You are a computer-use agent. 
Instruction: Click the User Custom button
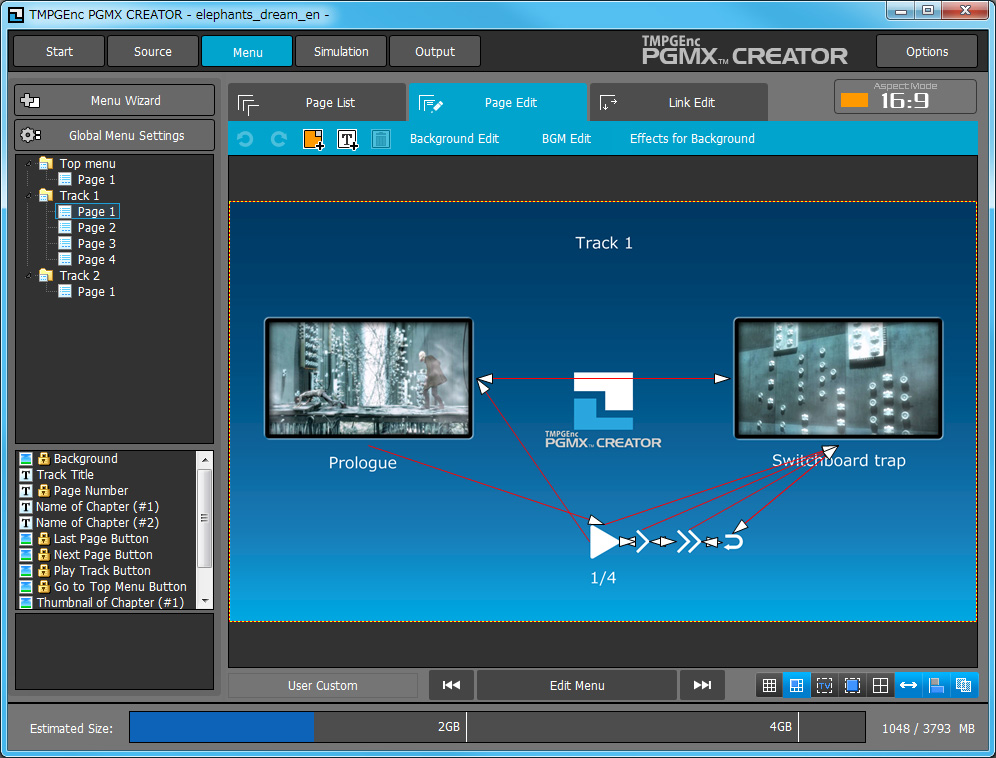(x=323, y=686)
